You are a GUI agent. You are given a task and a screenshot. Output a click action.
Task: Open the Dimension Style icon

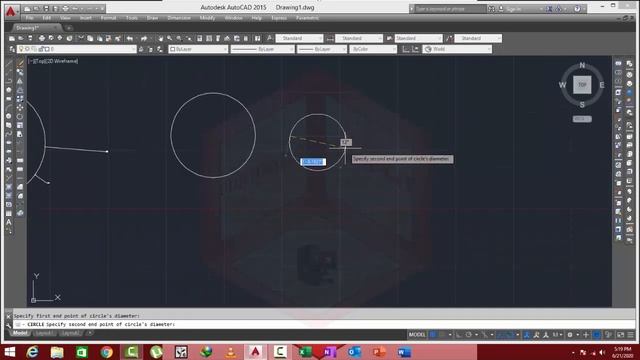(x=330, y=38)
